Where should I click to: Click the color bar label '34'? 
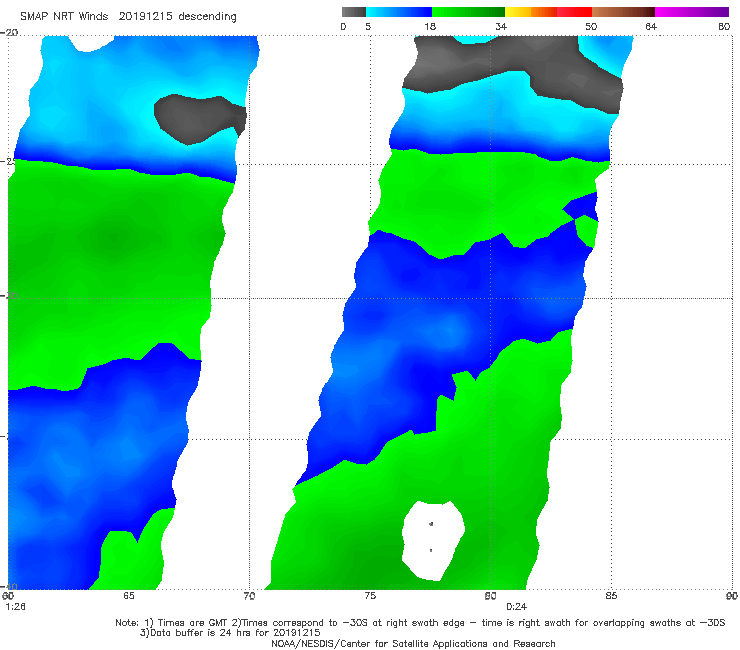pos(501,26)
